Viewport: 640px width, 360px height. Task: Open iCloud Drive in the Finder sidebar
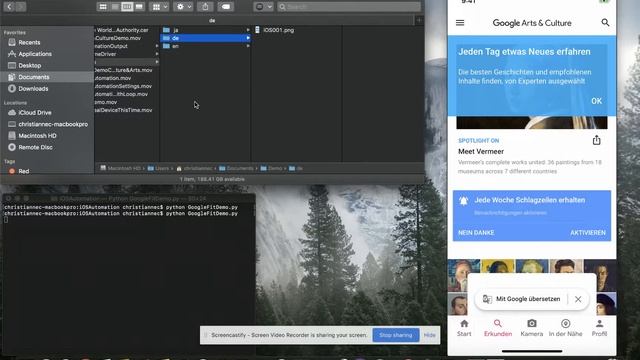coord(35,113)
